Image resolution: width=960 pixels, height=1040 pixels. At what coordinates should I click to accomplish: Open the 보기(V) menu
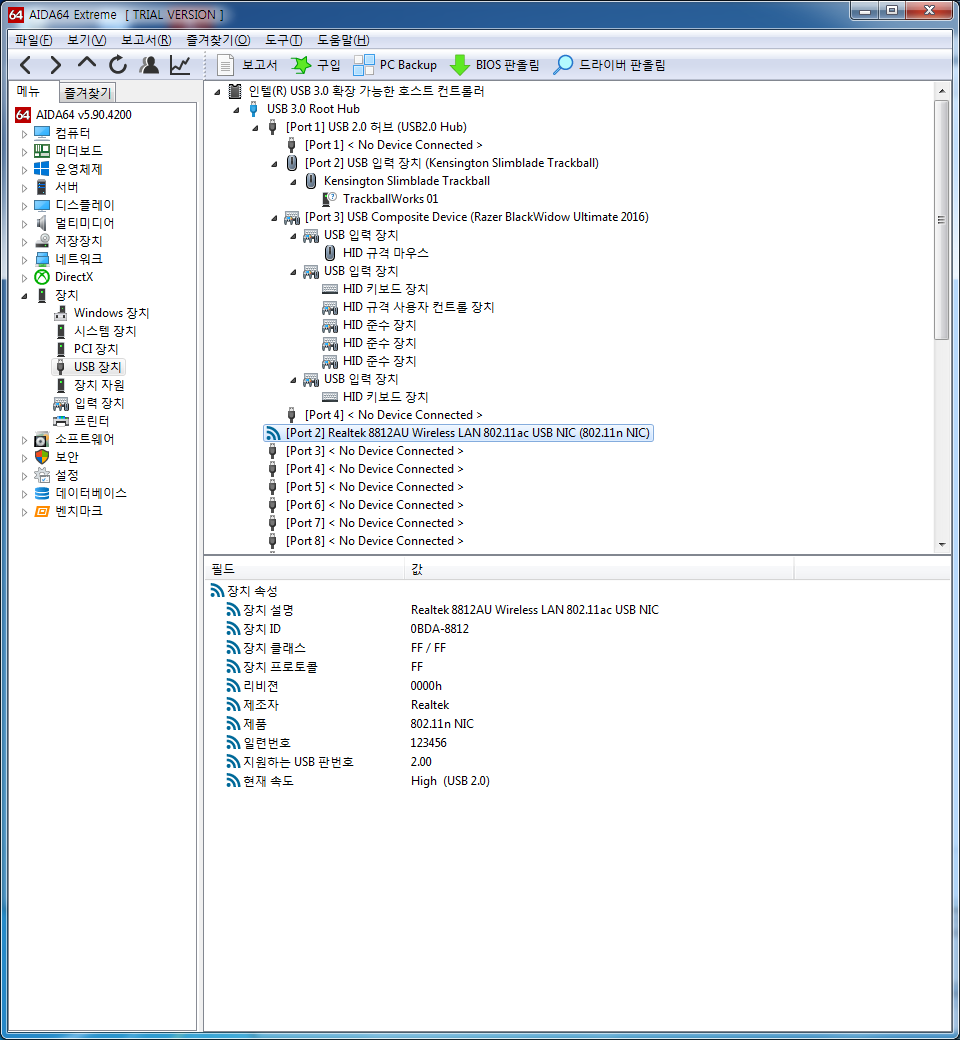point(87,40)
